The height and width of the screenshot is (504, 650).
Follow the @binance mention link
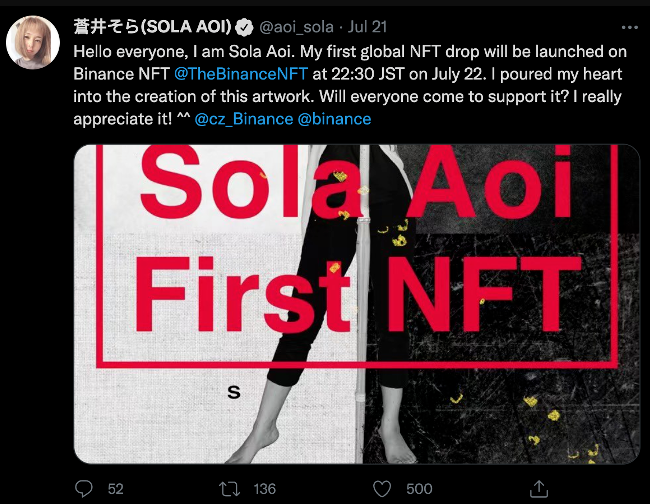click(334, 119)
